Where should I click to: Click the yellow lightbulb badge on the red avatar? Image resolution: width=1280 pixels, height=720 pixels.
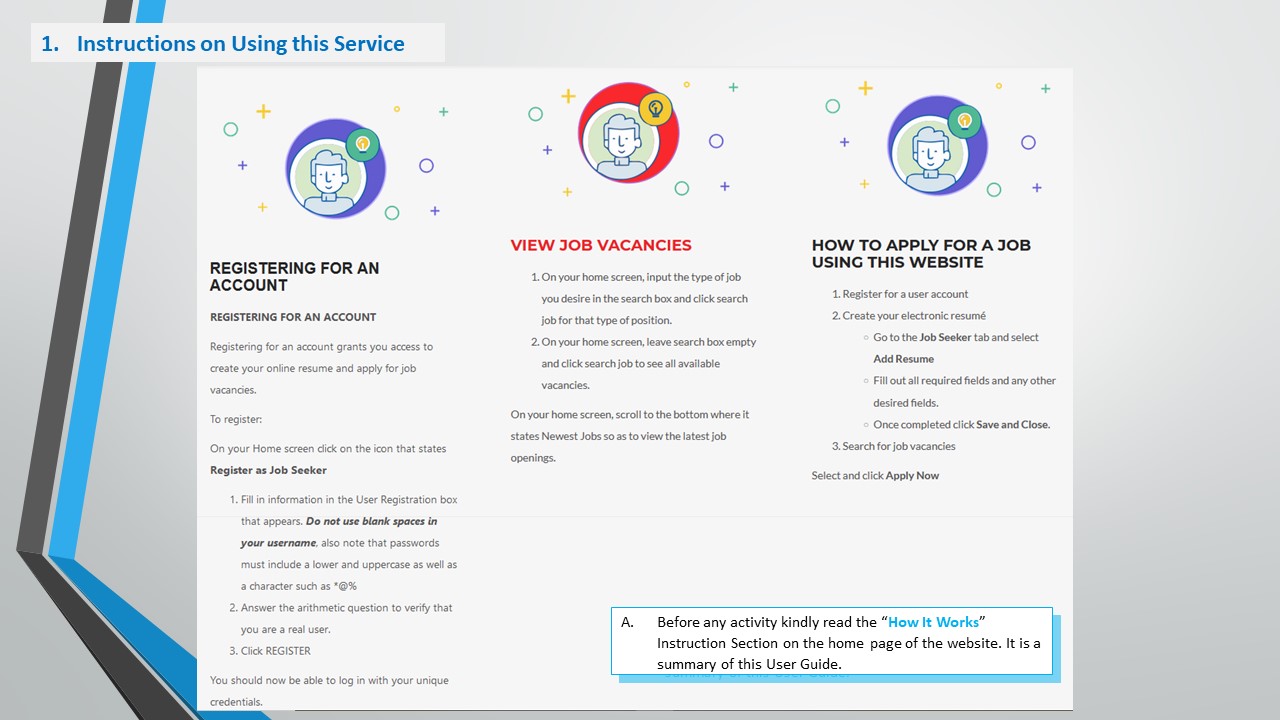coord(655,108)
